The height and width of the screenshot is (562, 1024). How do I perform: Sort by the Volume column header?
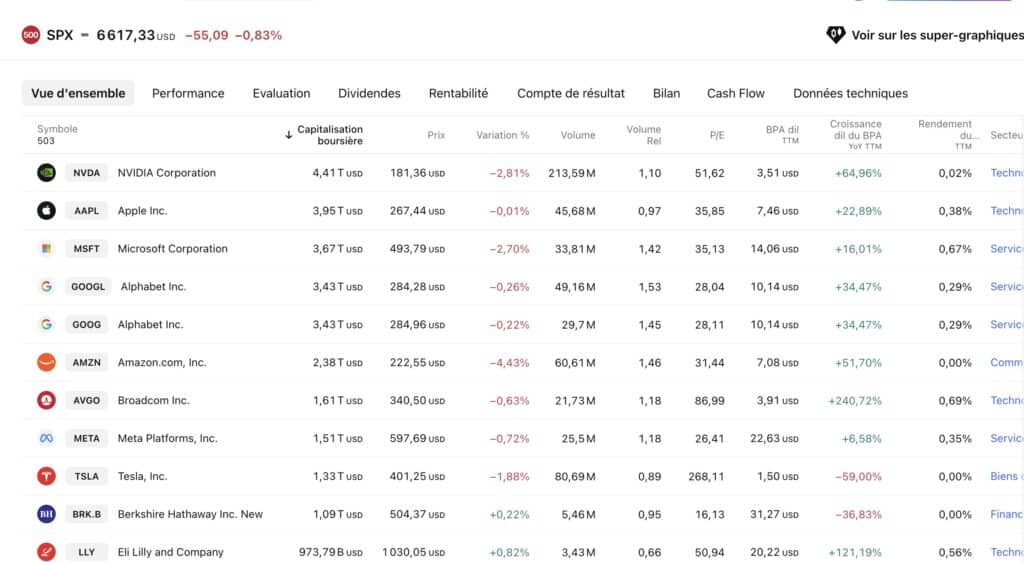pyautogui.click(x=578, y=135)
